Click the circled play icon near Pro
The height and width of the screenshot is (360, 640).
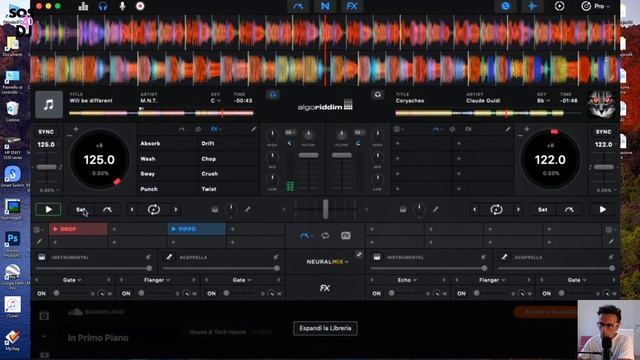(x=560, y=6)
